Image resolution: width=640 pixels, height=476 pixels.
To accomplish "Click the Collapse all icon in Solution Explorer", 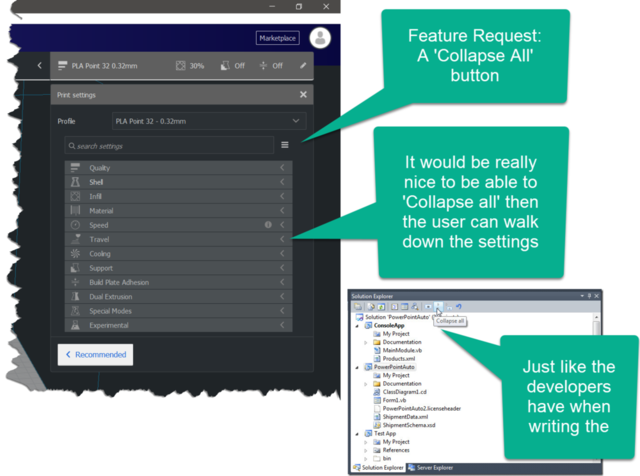I will [x=438, y=305].
